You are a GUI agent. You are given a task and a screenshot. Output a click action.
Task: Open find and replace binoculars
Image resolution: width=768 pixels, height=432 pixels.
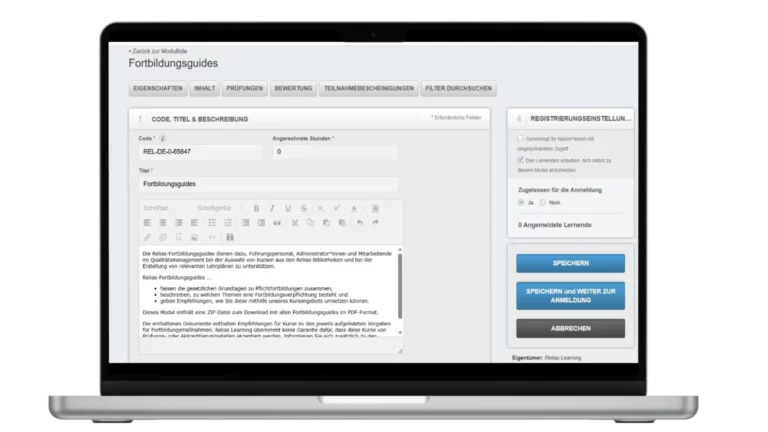point(230,237)
